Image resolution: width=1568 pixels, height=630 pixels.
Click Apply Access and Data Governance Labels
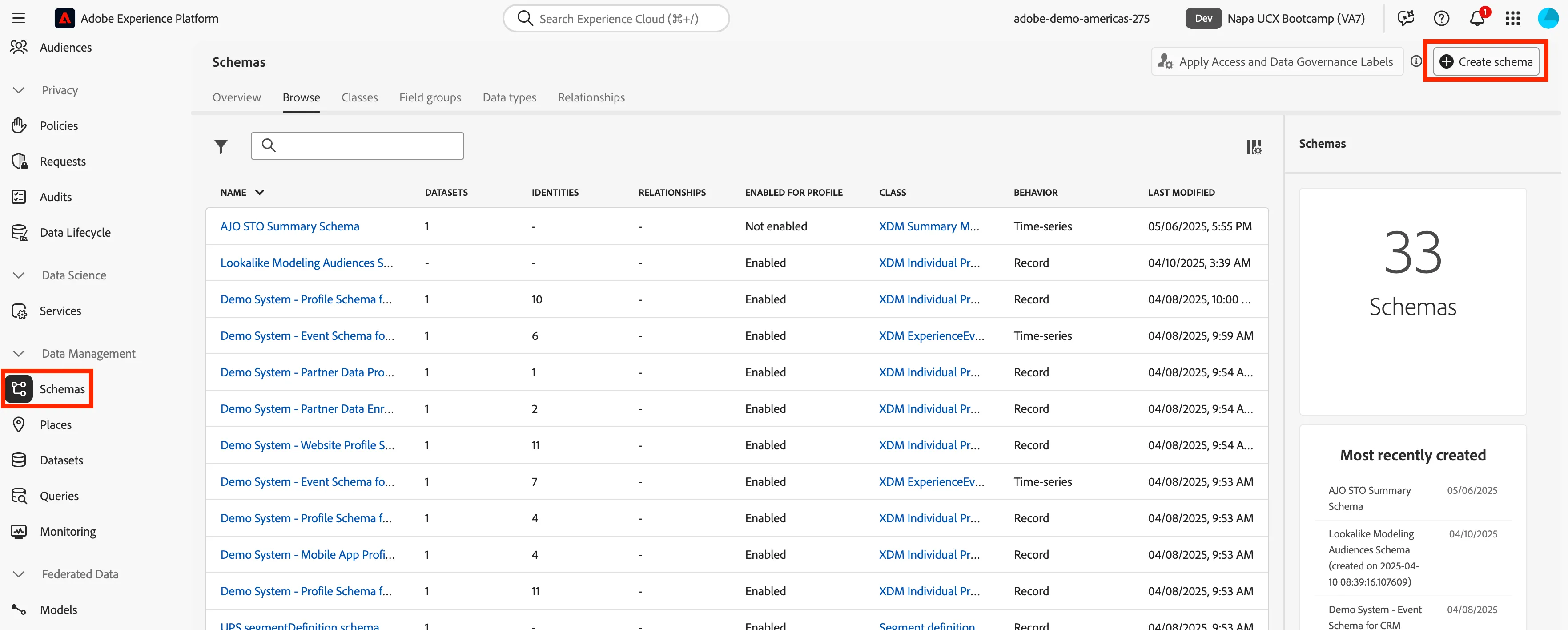tap(1277, 61)
